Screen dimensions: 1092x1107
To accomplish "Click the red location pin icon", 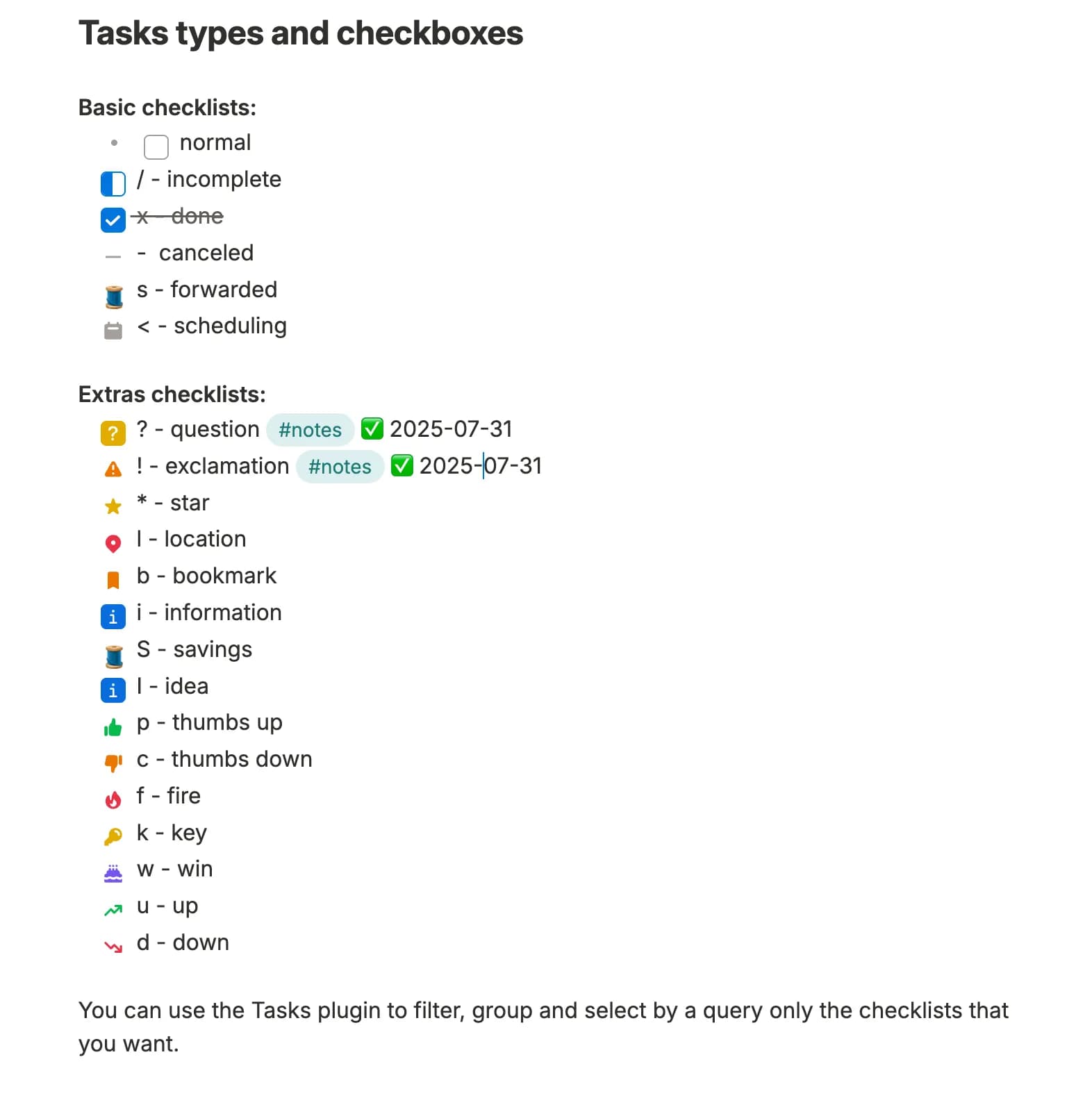I will tap(113, 543).
